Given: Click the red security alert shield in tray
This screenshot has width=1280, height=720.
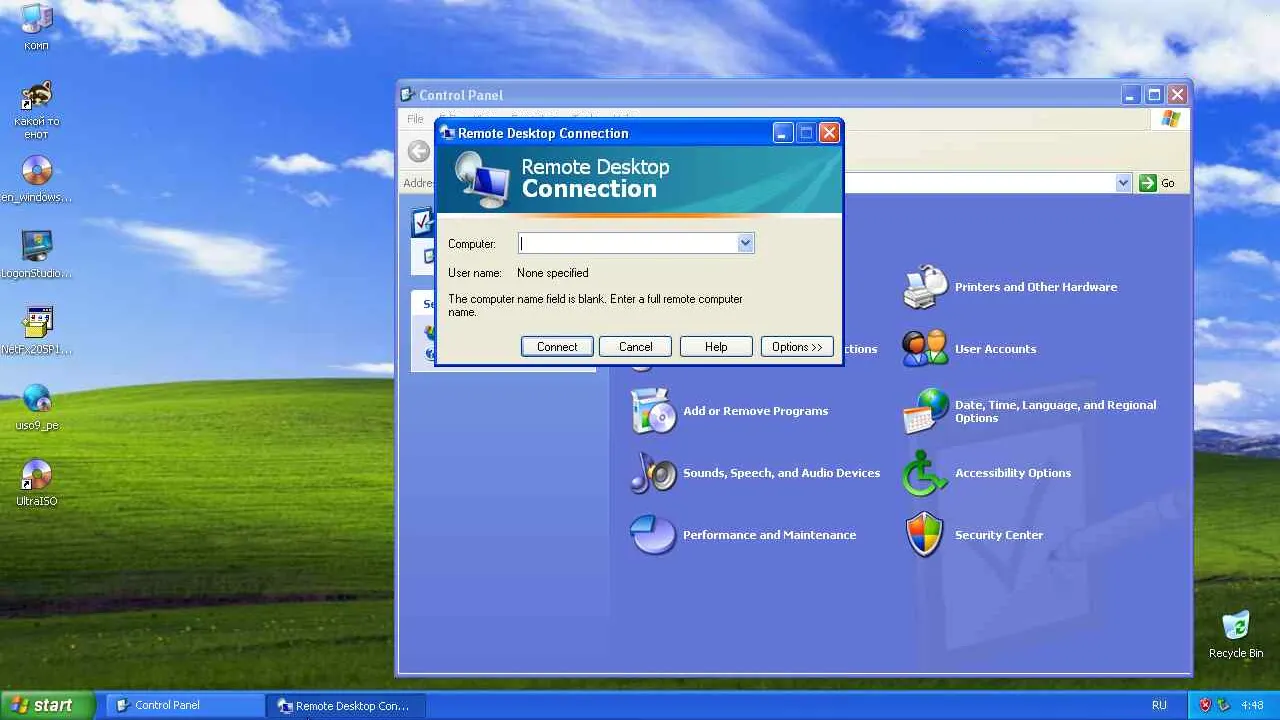Looking at the screenshot, I should pyautogui.click(x=1205, y=705).
